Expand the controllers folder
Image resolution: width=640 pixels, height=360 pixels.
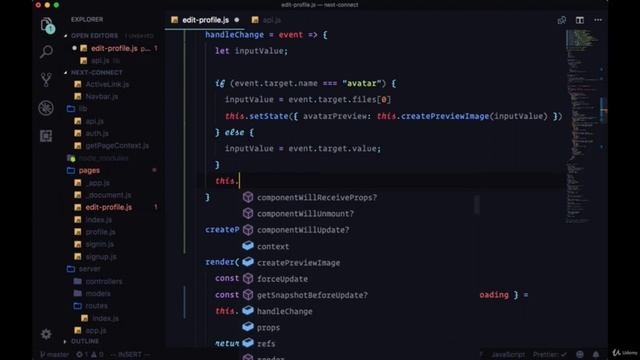click(x=104, y=281)
